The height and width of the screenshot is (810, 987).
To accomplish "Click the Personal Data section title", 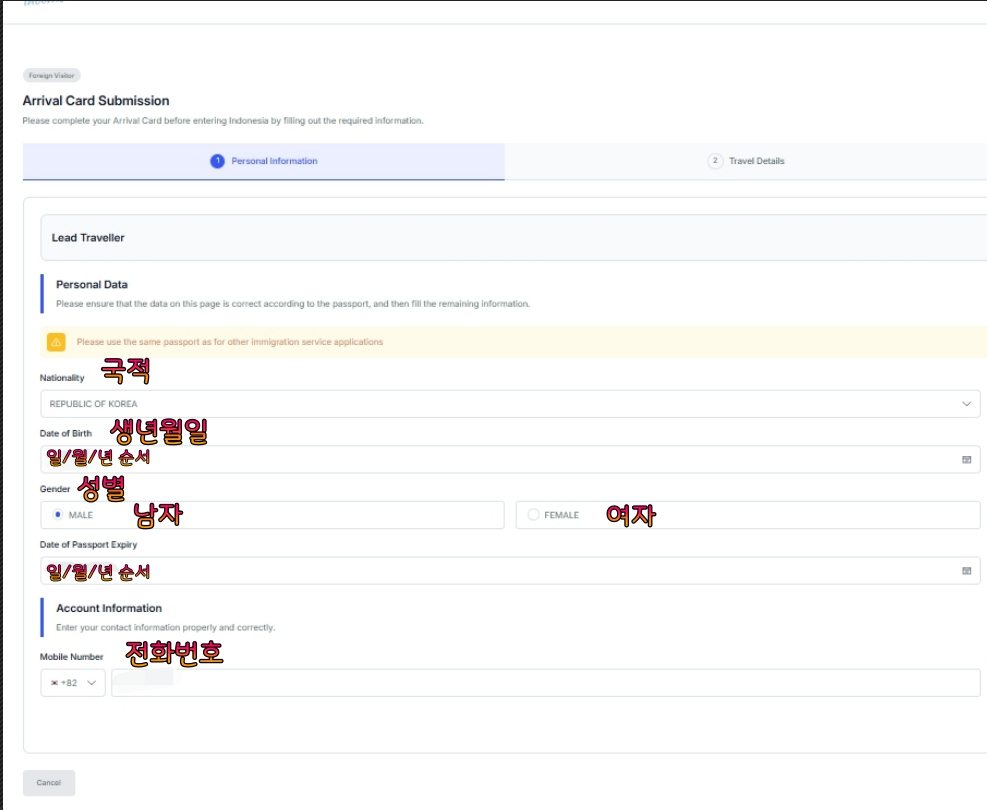I will click(x=92, y=284).
